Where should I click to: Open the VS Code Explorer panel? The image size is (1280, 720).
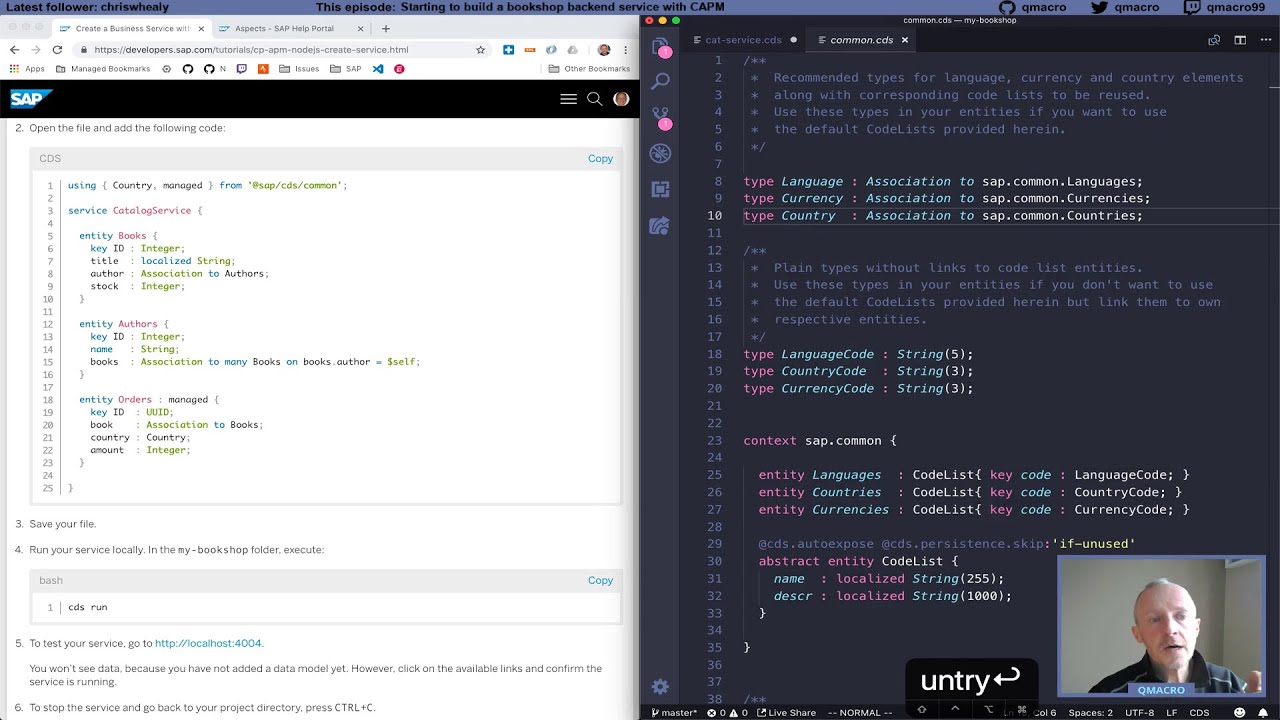coord(660,47)
